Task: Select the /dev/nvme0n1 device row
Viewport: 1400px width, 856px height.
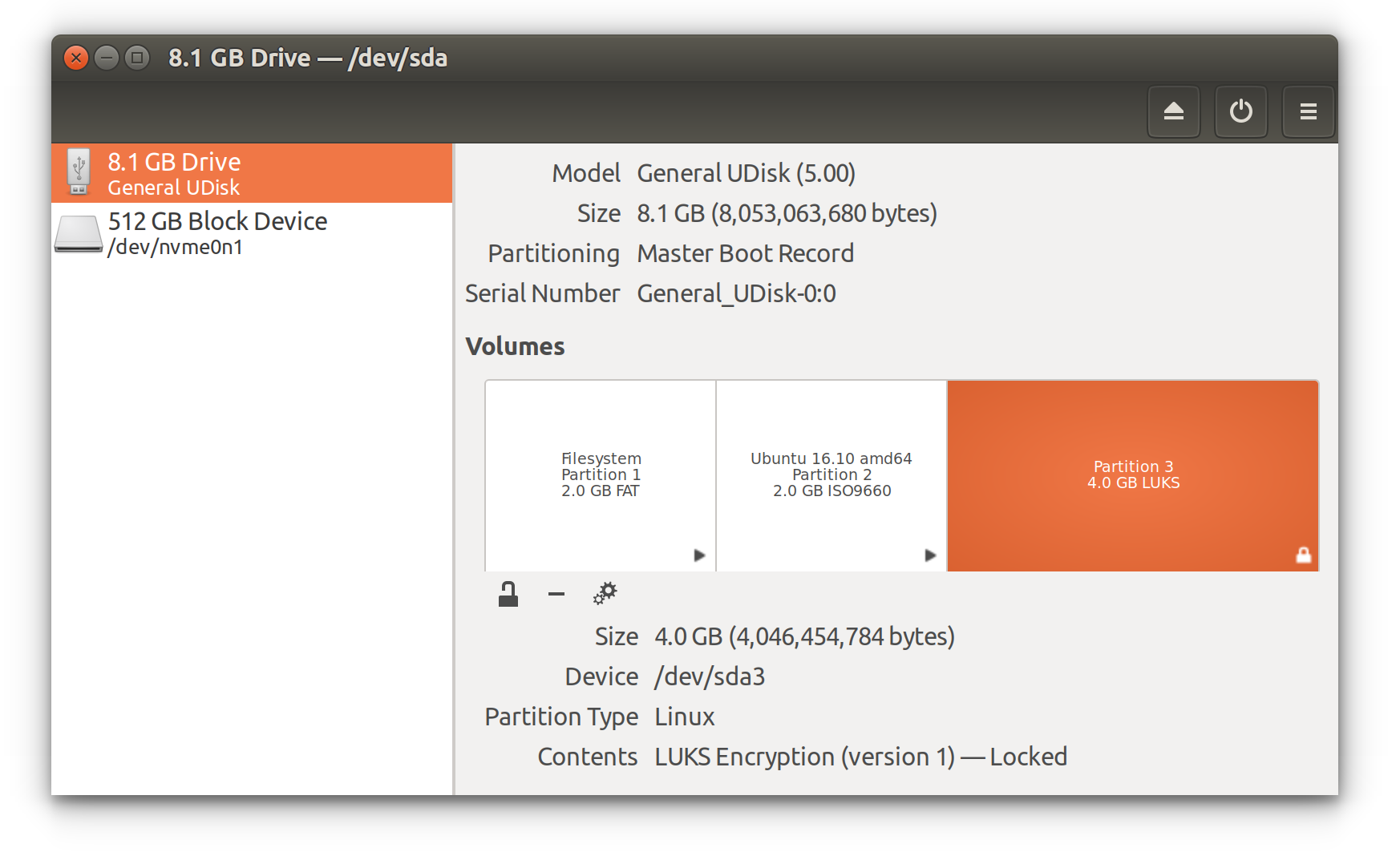Action: (252, 233)
